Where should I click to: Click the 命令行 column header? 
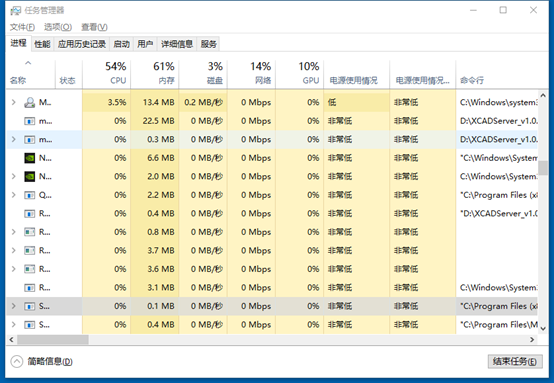[x=497, y=73]
